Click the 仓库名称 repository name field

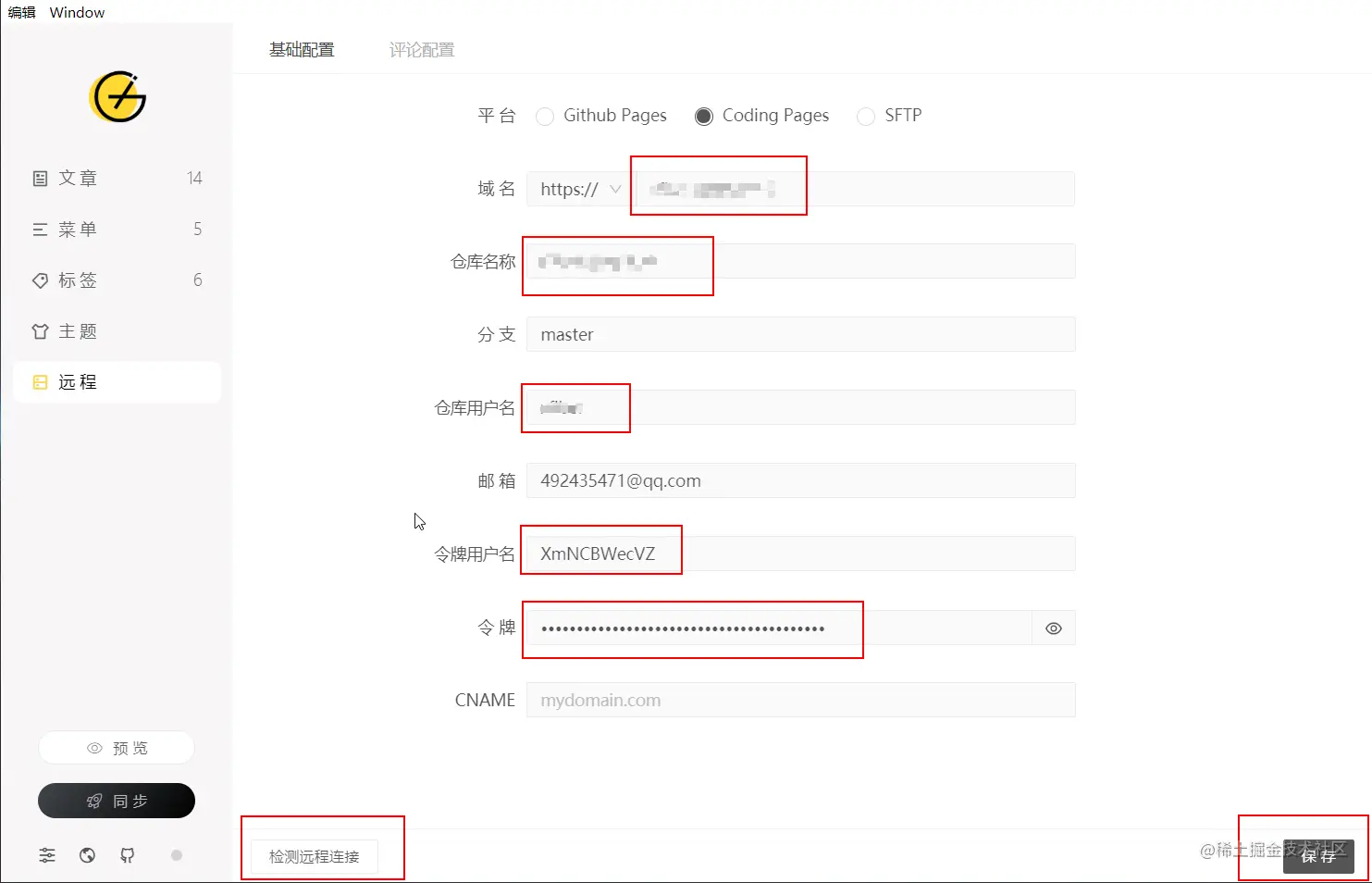pyautogui.click(x=801, y=261)
